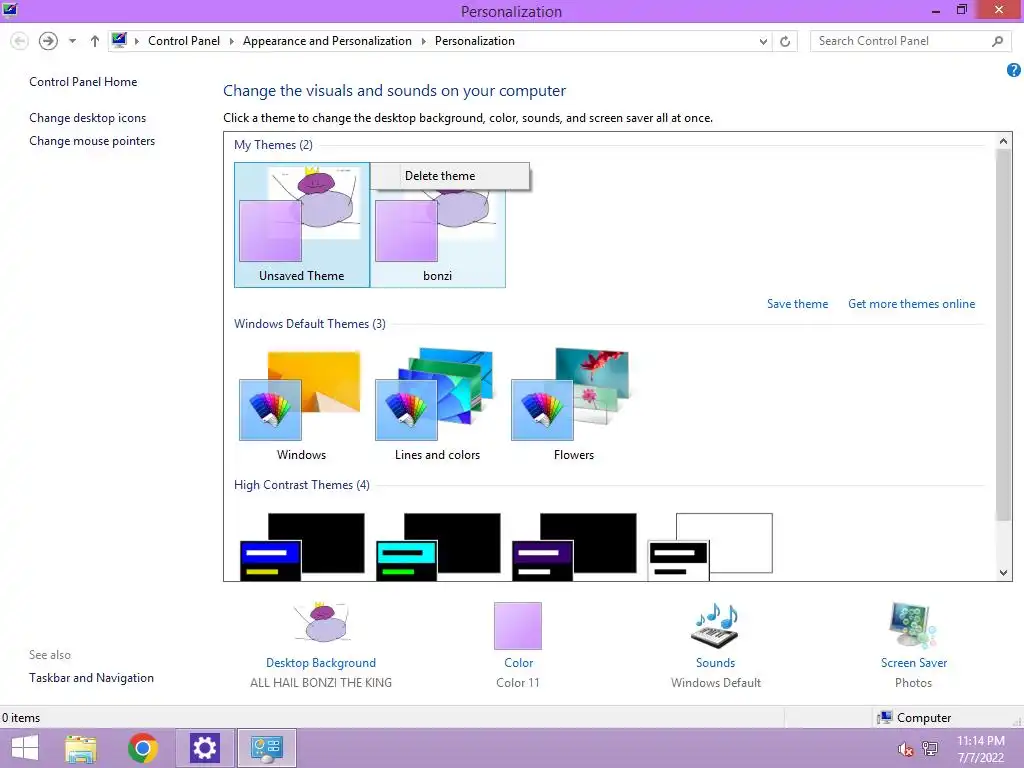The image size is (1024, 768).
Task: Click the Desktop Background label
Action: point(321,663)
